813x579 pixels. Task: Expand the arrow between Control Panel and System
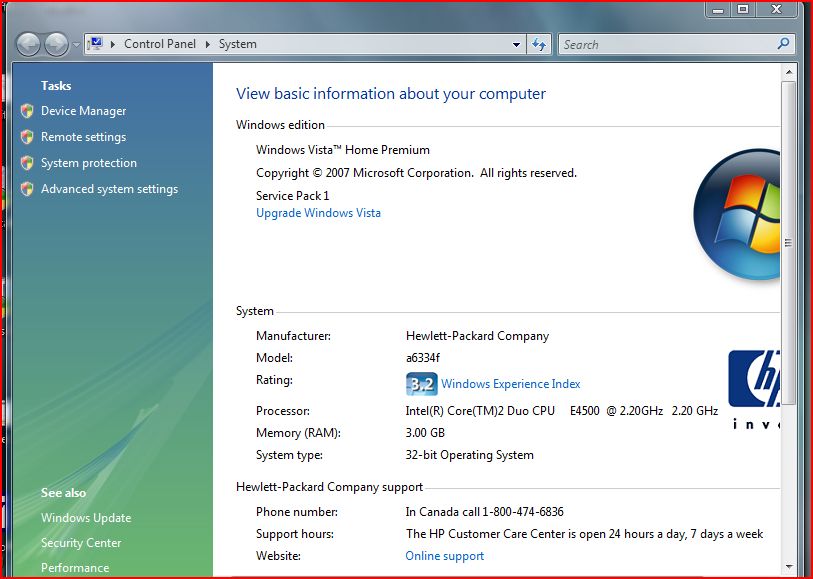[x=208, y=45]
